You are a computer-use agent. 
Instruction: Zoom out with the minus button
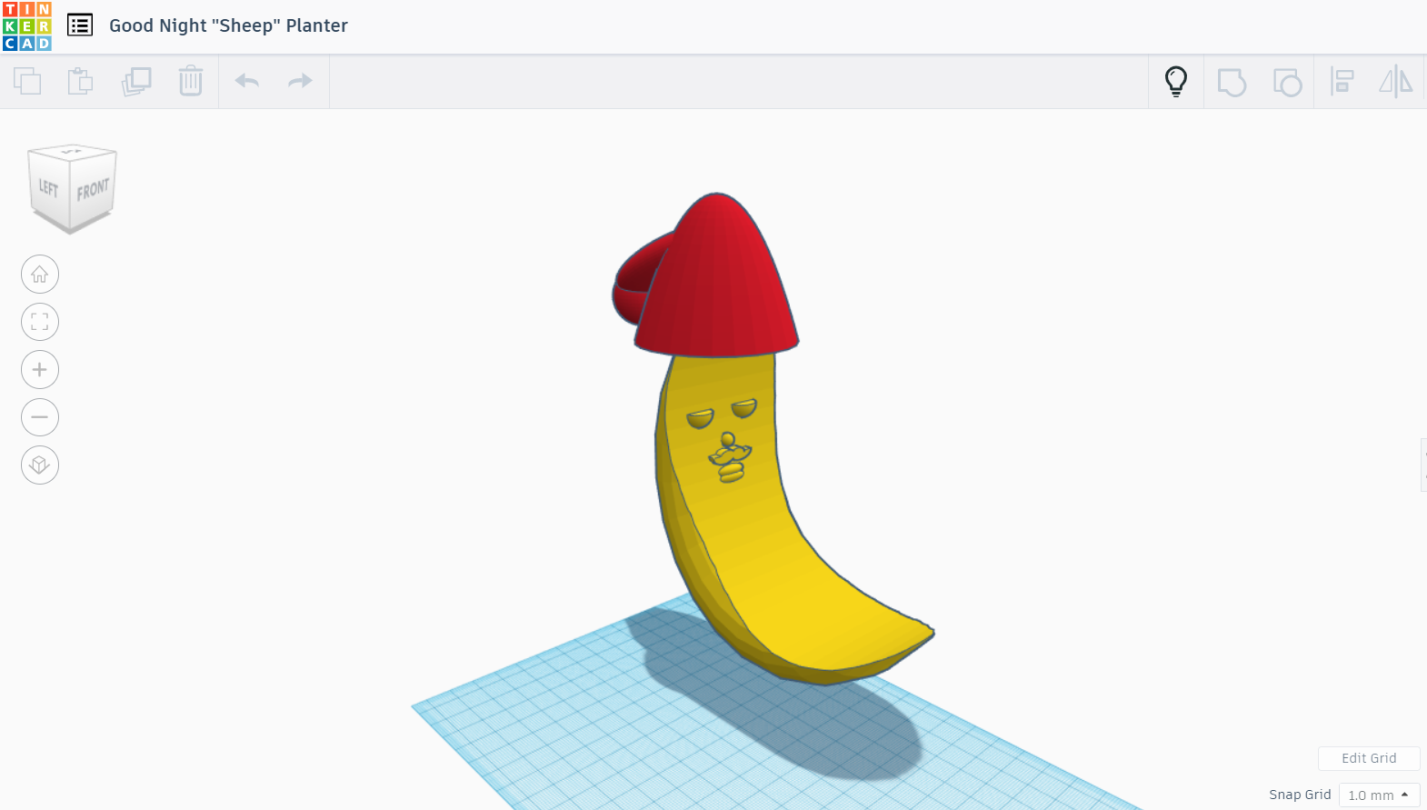(x=40, y=417)
